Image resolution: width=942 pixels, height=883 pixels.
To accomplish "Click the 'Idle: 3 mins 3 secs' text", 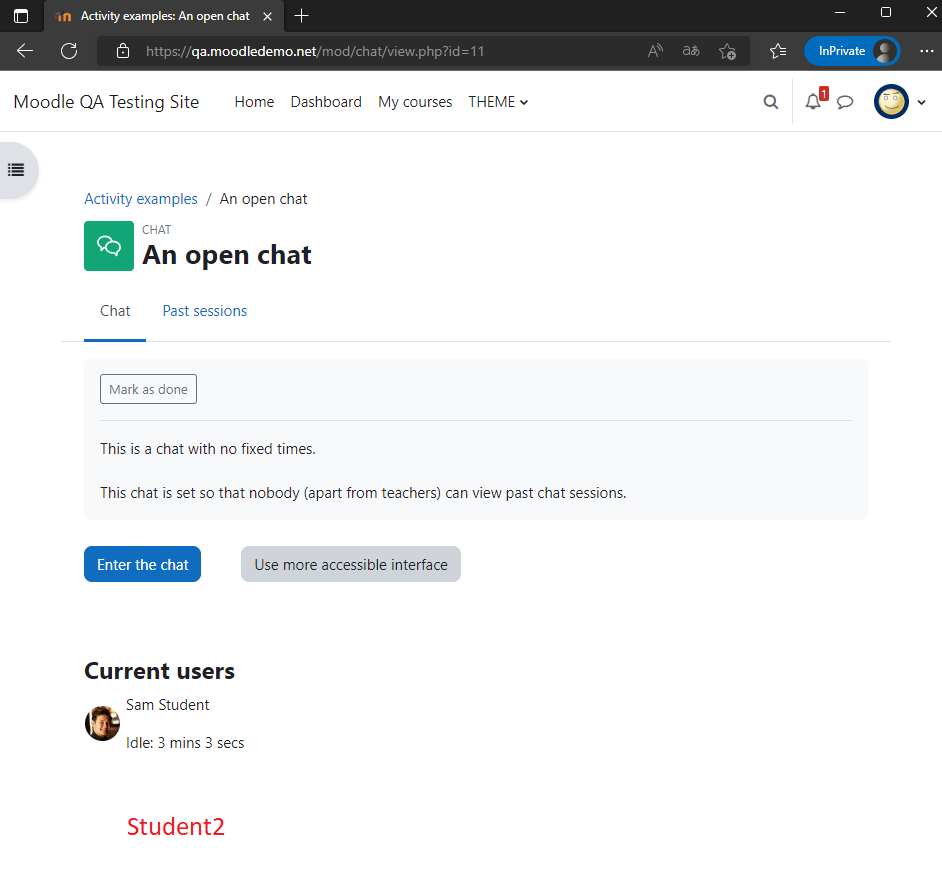I will point(185,743).
